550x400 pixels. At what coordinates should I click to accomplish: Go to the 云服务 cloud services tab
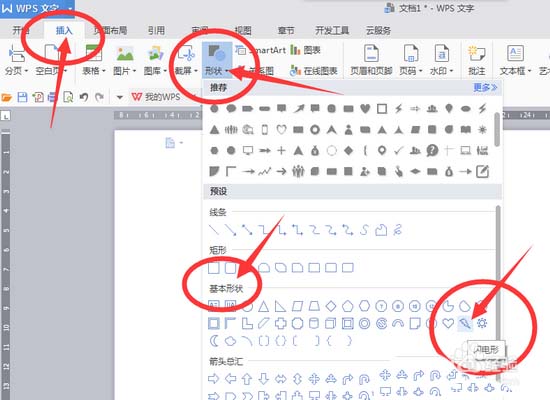378,31
